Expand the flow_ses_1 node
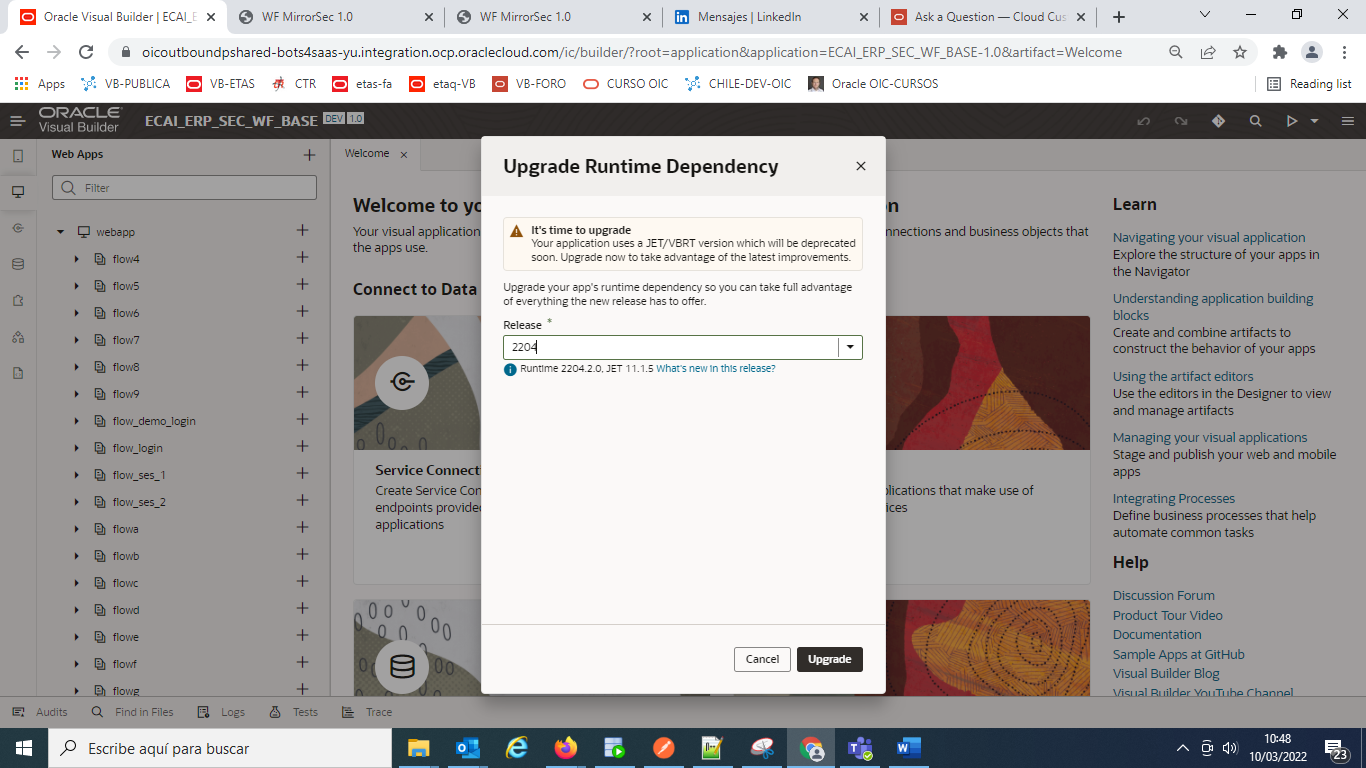This screenshot has width=1366, height=768. (77, 475)
